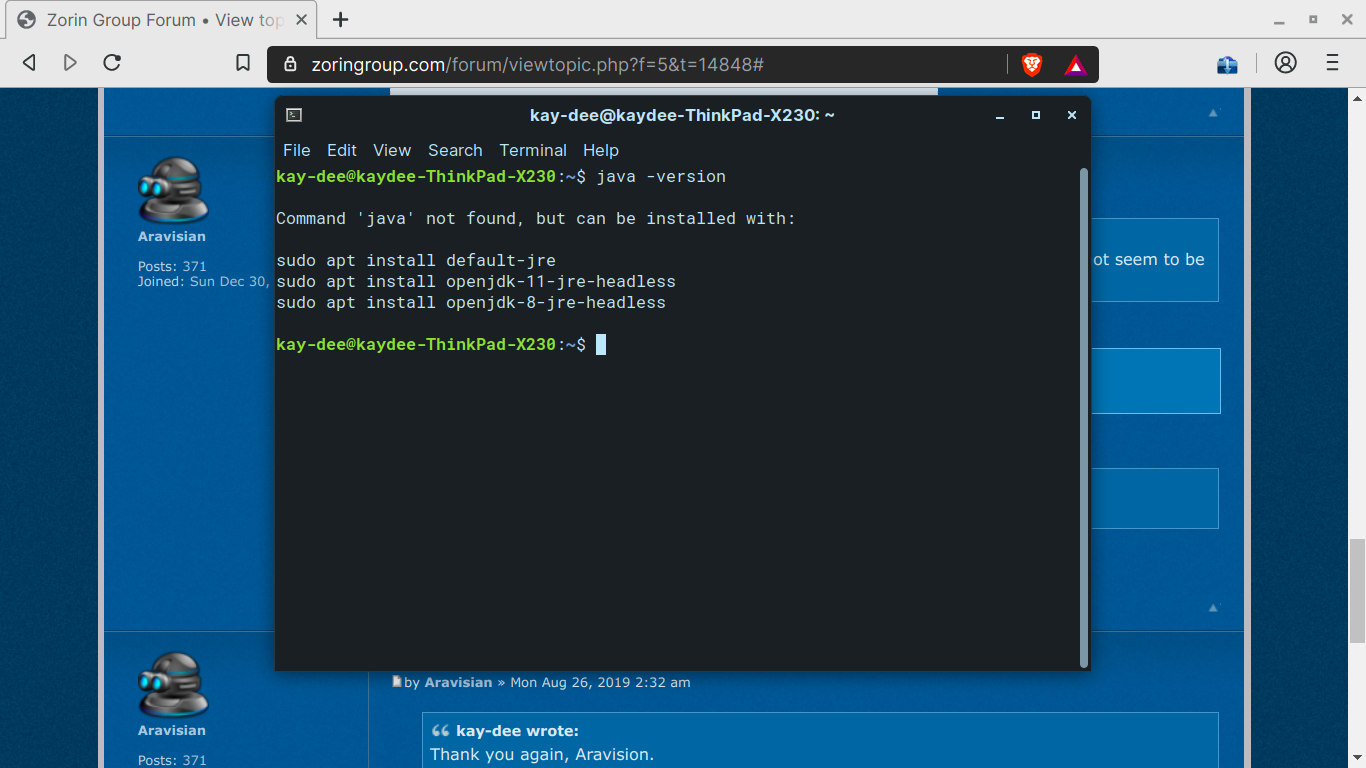Go forward with the navigation arrow

70,63
